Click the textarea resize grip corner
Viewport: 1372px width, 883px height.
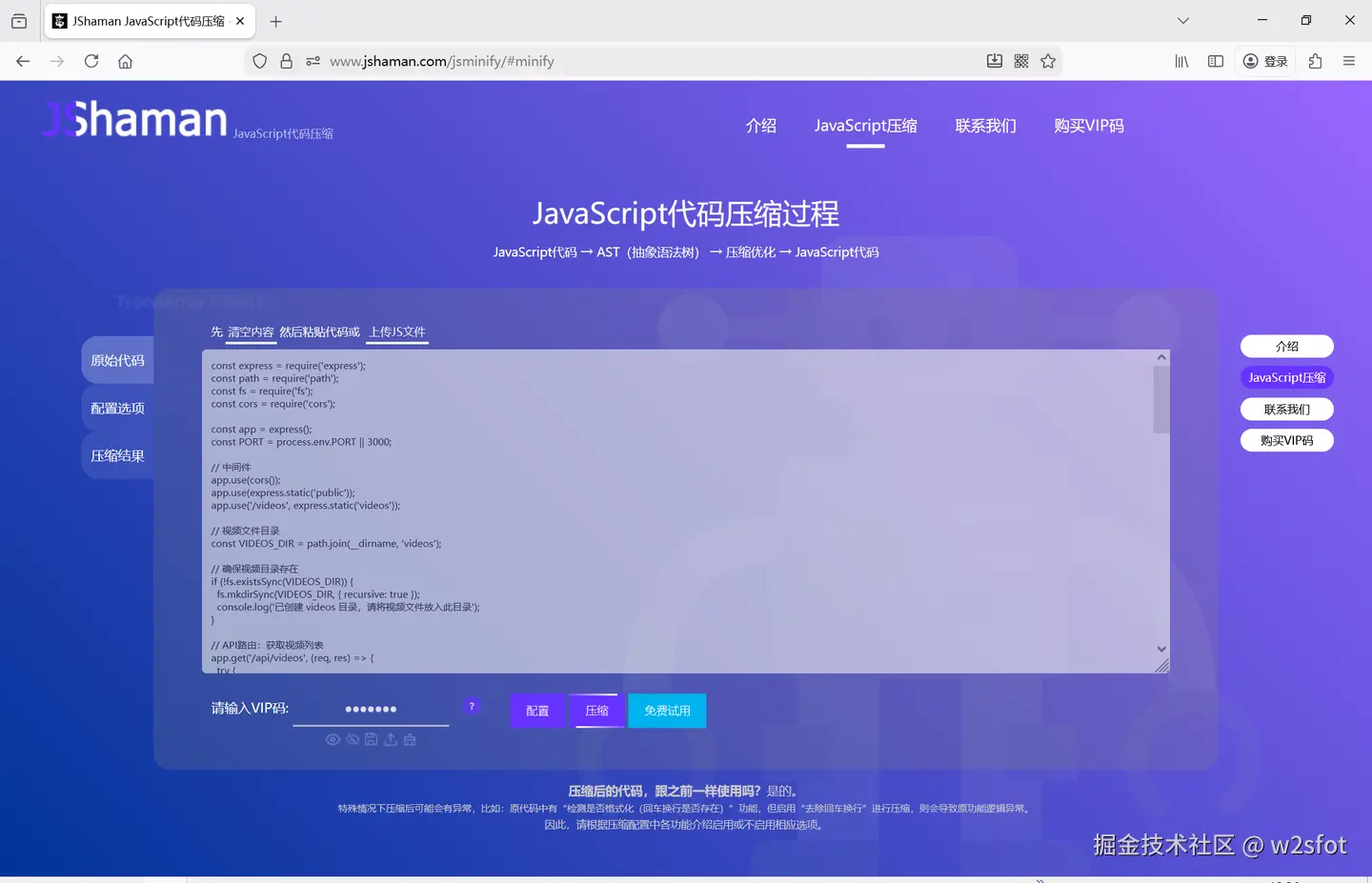1162,666
